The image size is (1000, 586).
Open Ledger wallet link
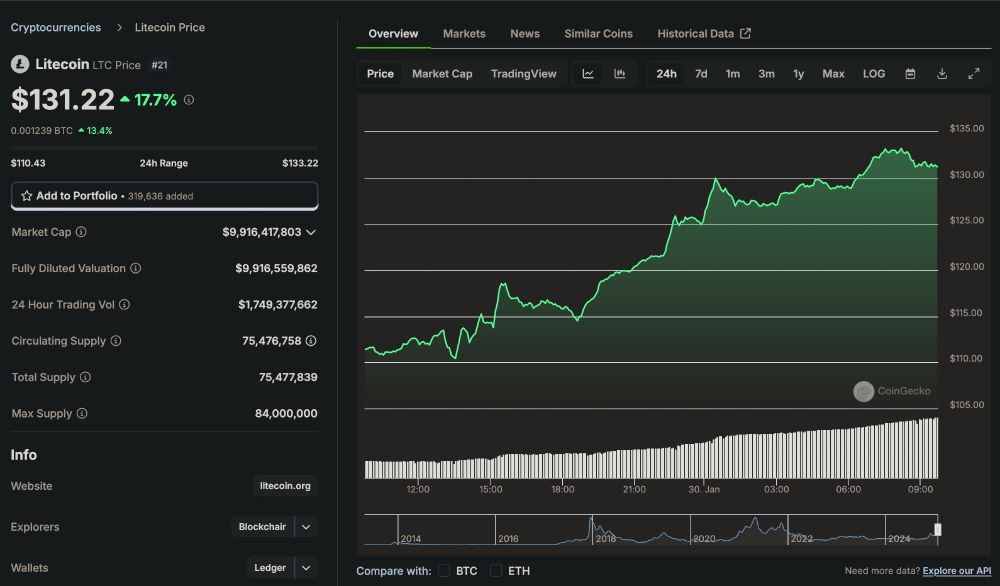pos(270,568)
